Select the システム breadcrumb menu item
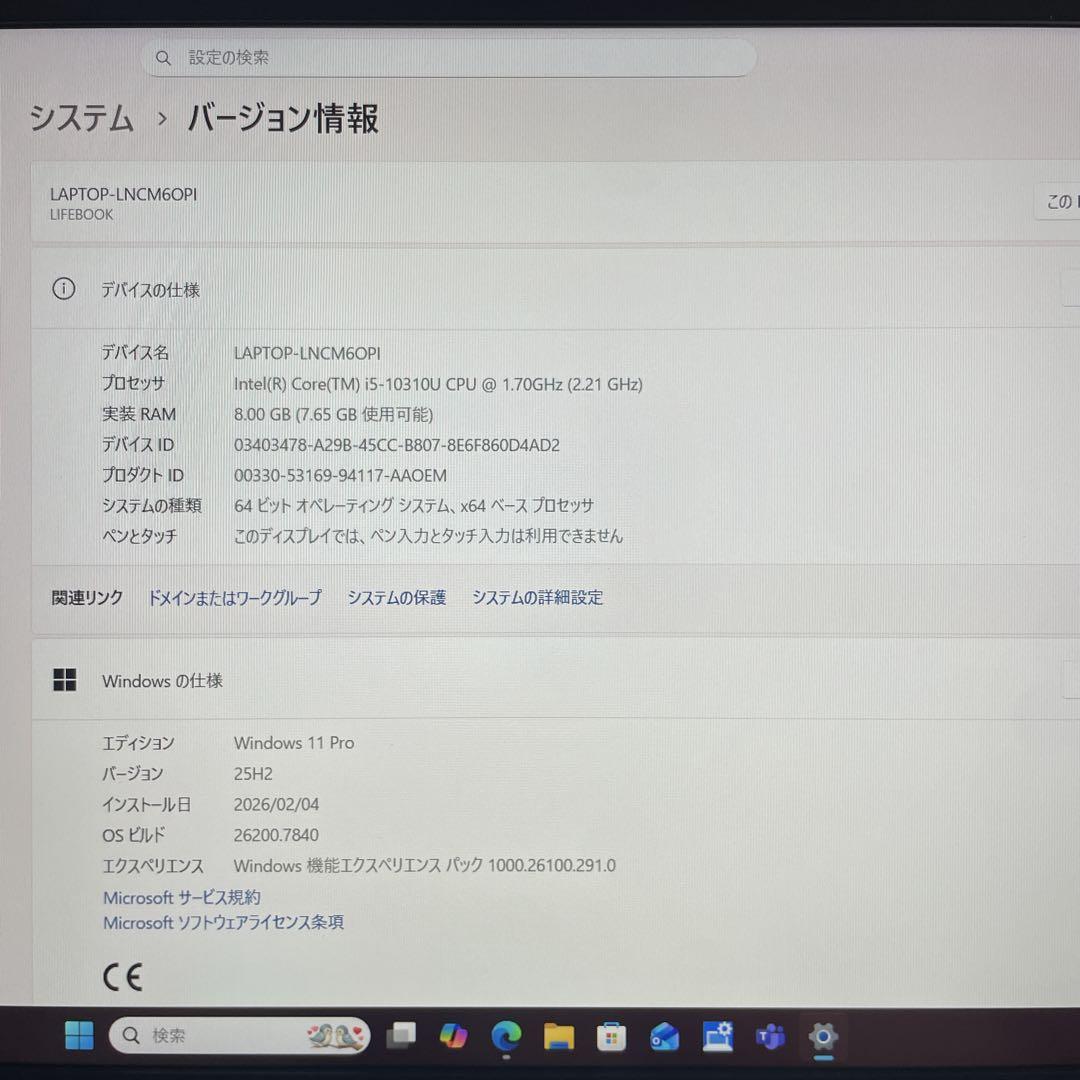This screenshot has width=1080, height=1080. point(80,119)
